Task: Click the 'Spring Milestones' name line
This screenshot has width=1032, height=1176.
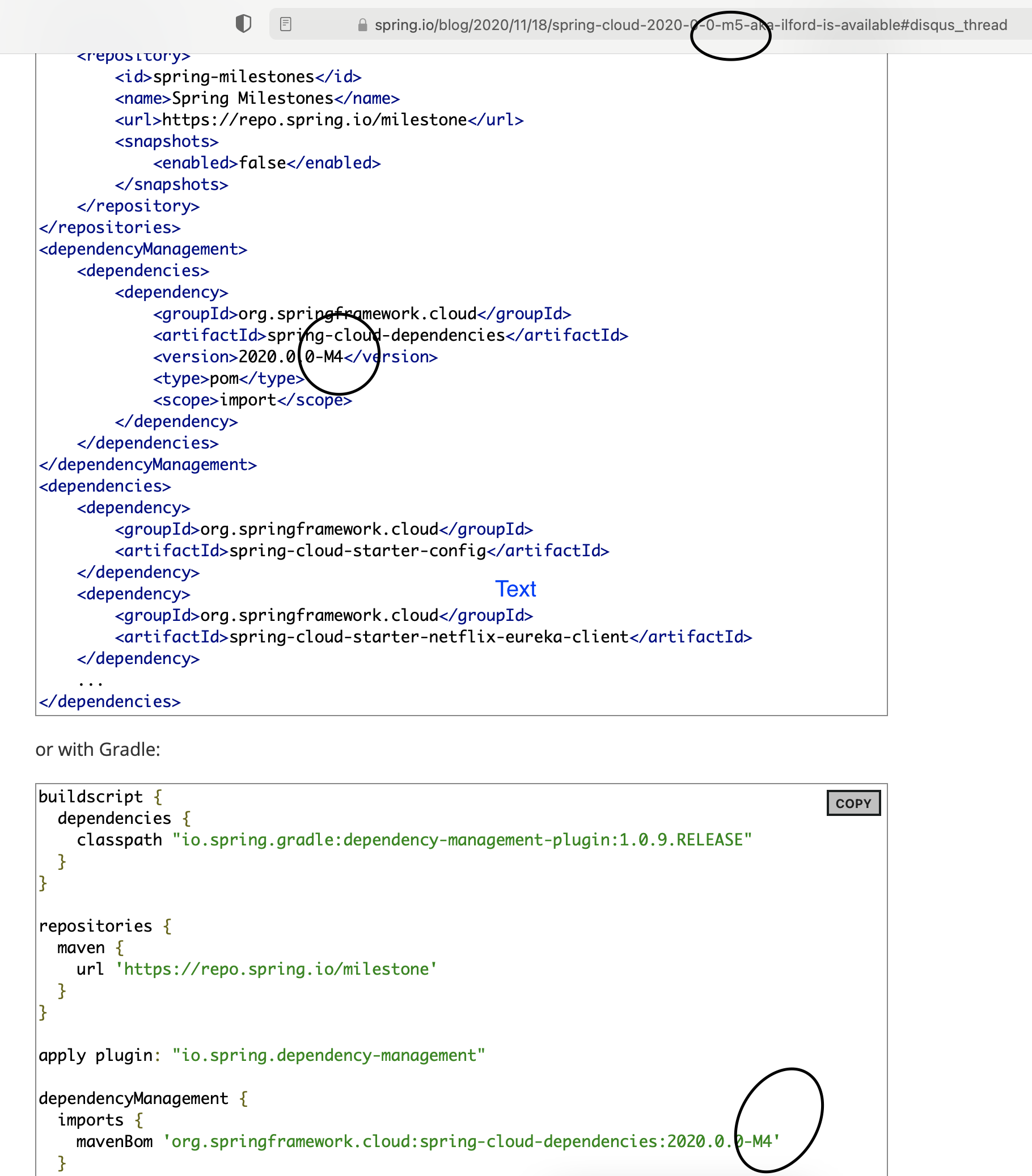Action: pos(257,99)
